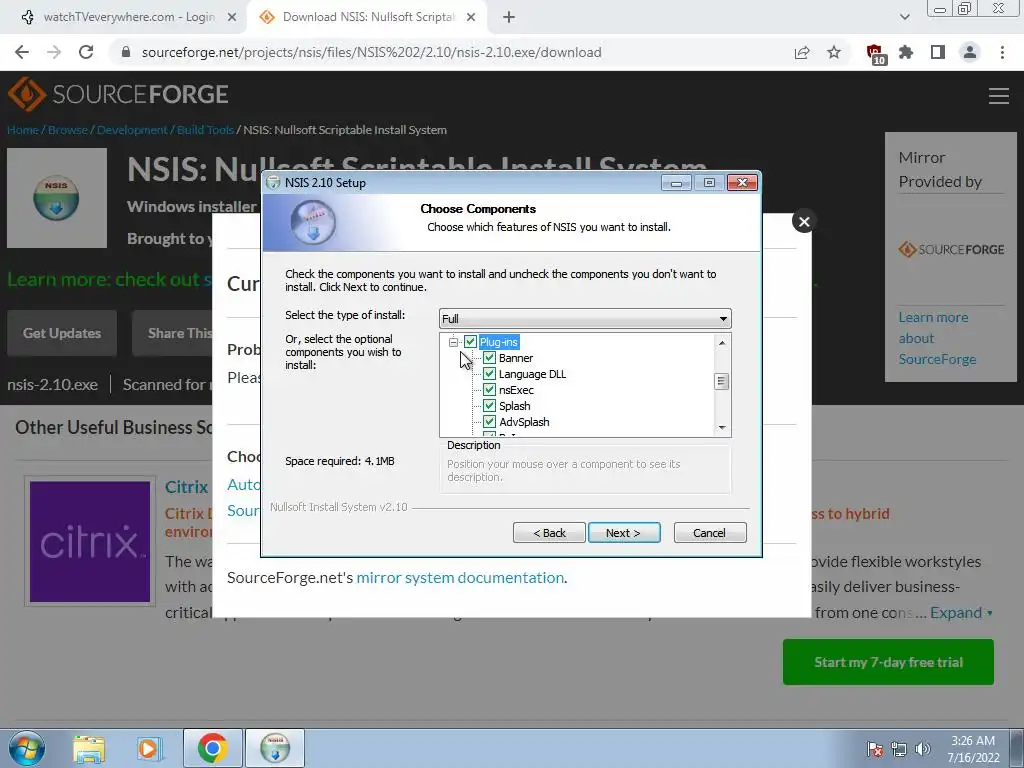Toggle the Chrome side panel icon
This screenshot has width=1024, height=768.
[938, 52]
